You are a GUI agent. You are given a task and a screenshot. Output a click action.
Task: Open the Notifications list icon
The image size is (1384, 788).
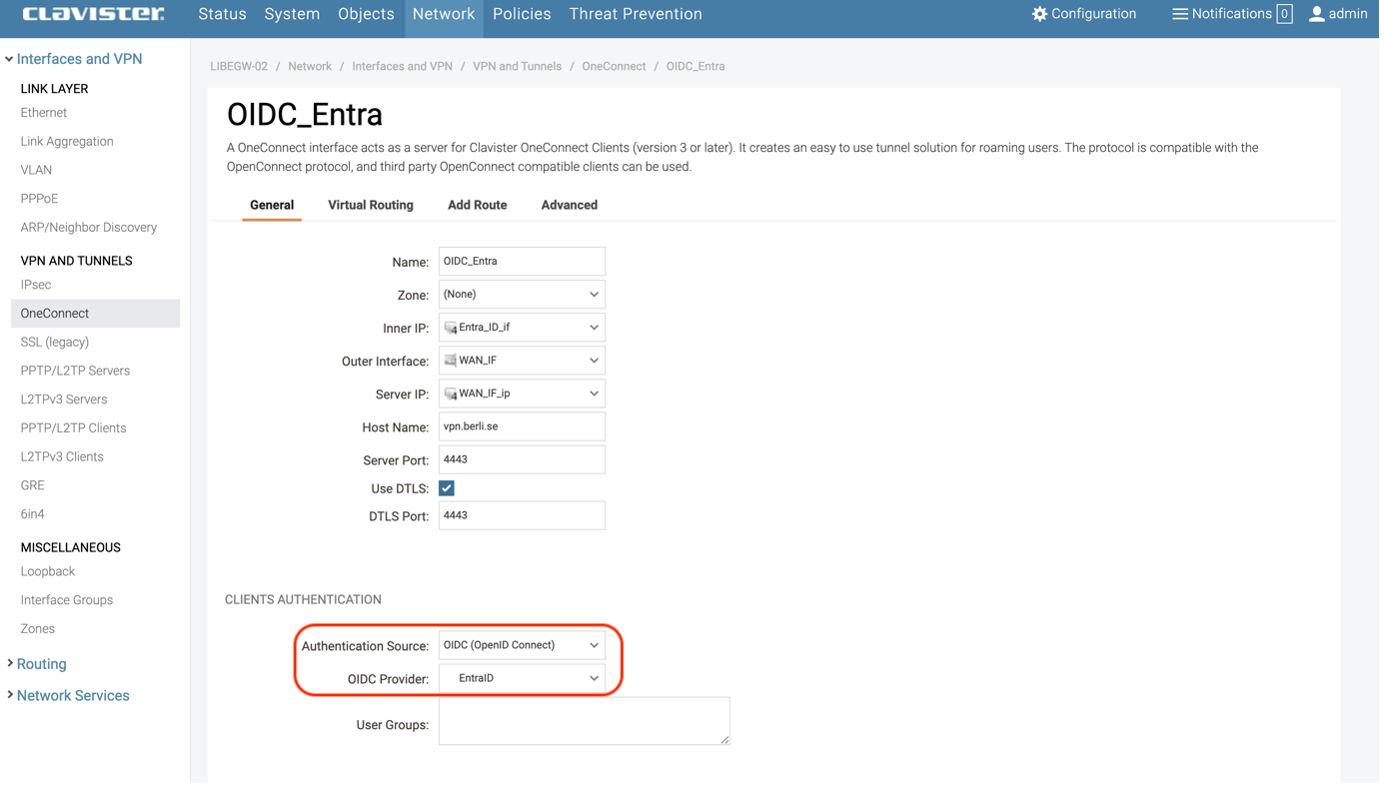tap(1180, 14)
